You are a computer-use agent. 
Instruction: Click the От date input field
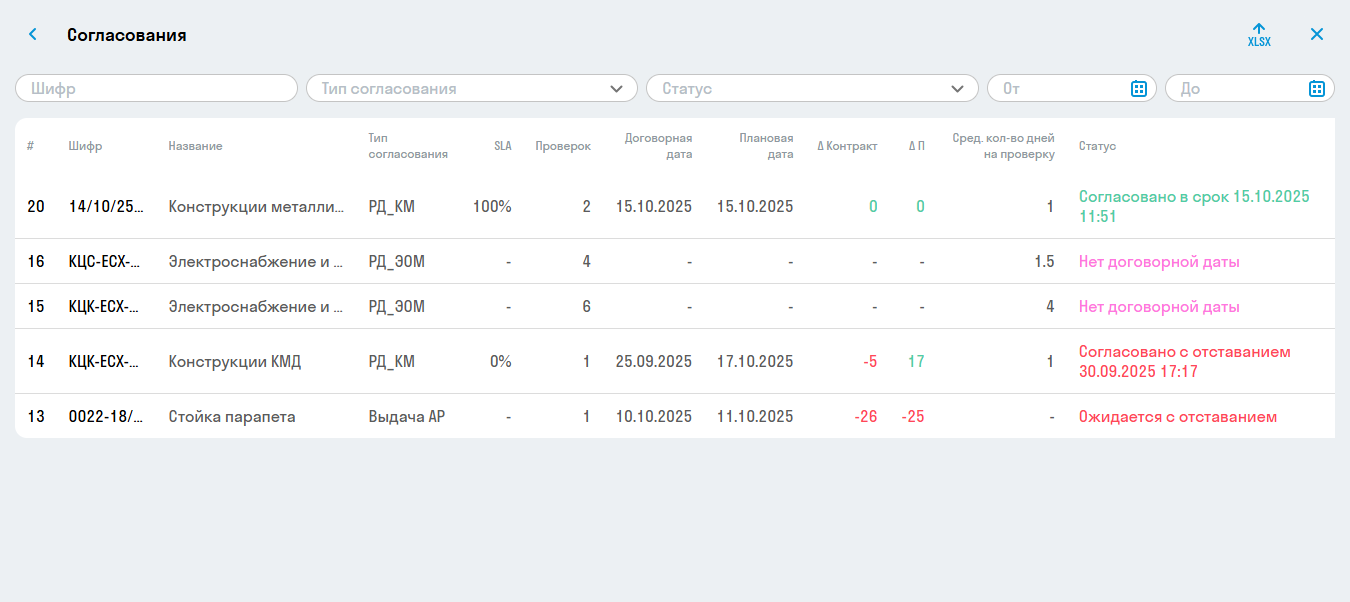click(x=1060, y=89)
